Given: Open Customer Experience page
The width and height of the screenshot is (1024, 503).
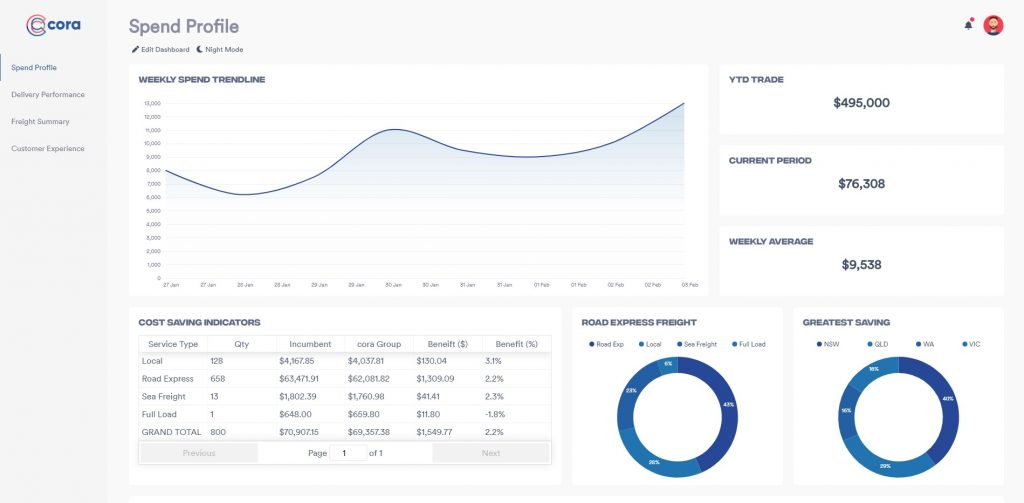Looking at the screenshot, I should pyautogui.click(x=48, y=149).
